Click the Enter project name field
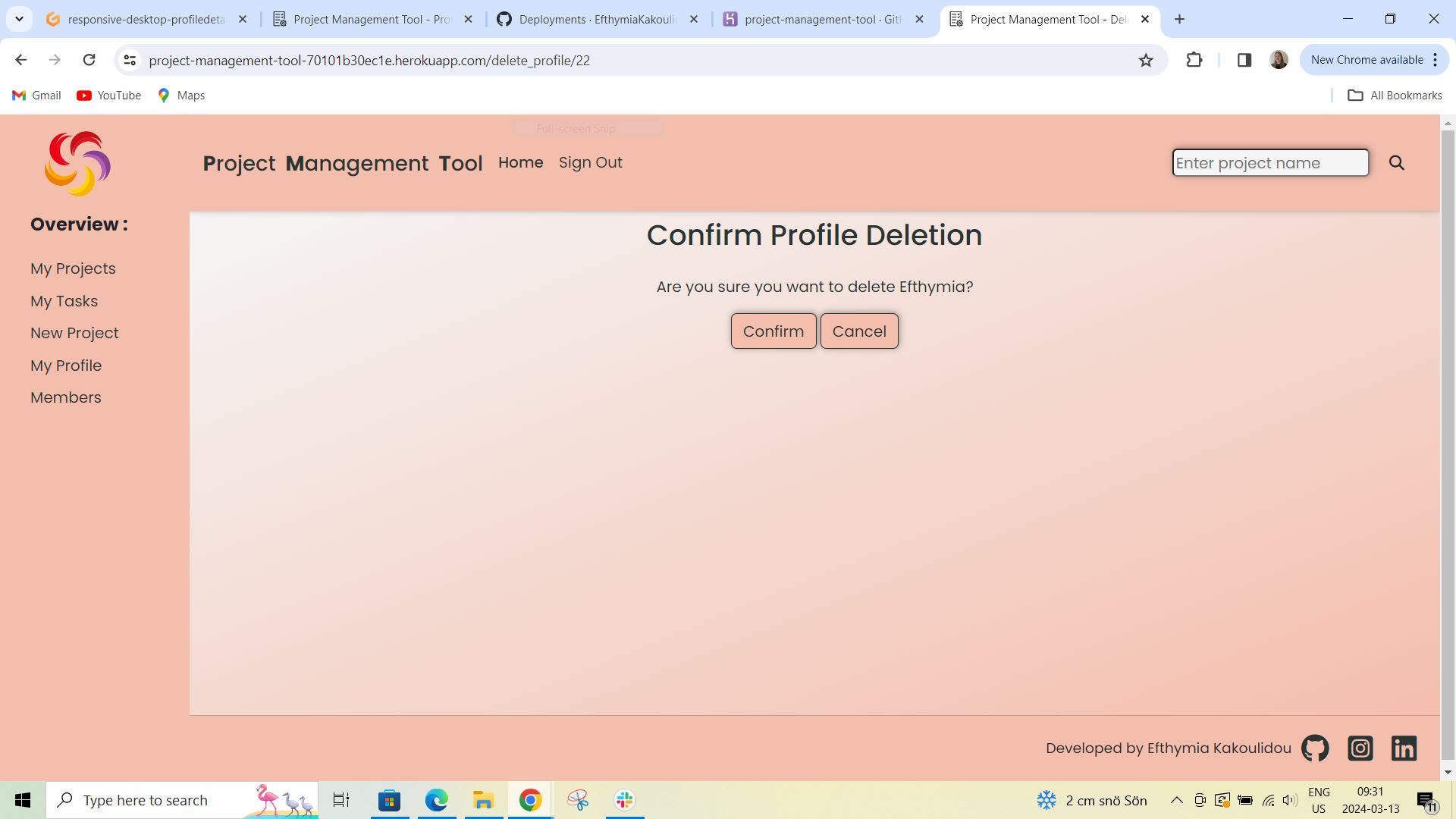This screenshot has height=819, width=1456. click(1270, 162)
